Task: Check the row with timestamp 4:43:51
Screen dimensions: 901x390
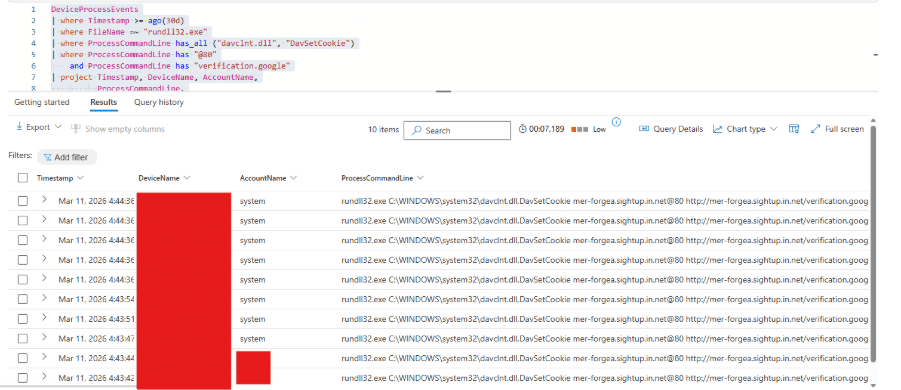Action: point(22,319)
